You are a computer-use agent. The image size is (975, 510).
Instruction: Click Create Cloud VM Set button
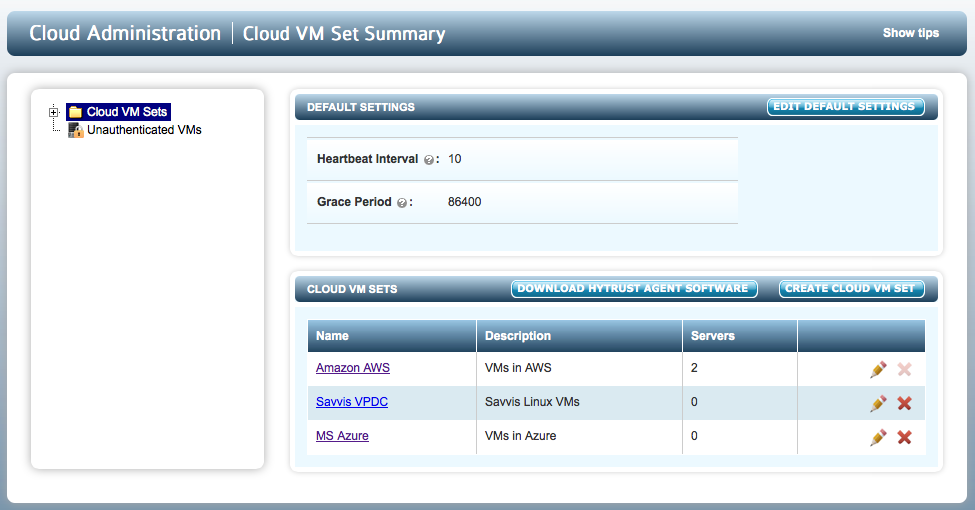[851, 289]
